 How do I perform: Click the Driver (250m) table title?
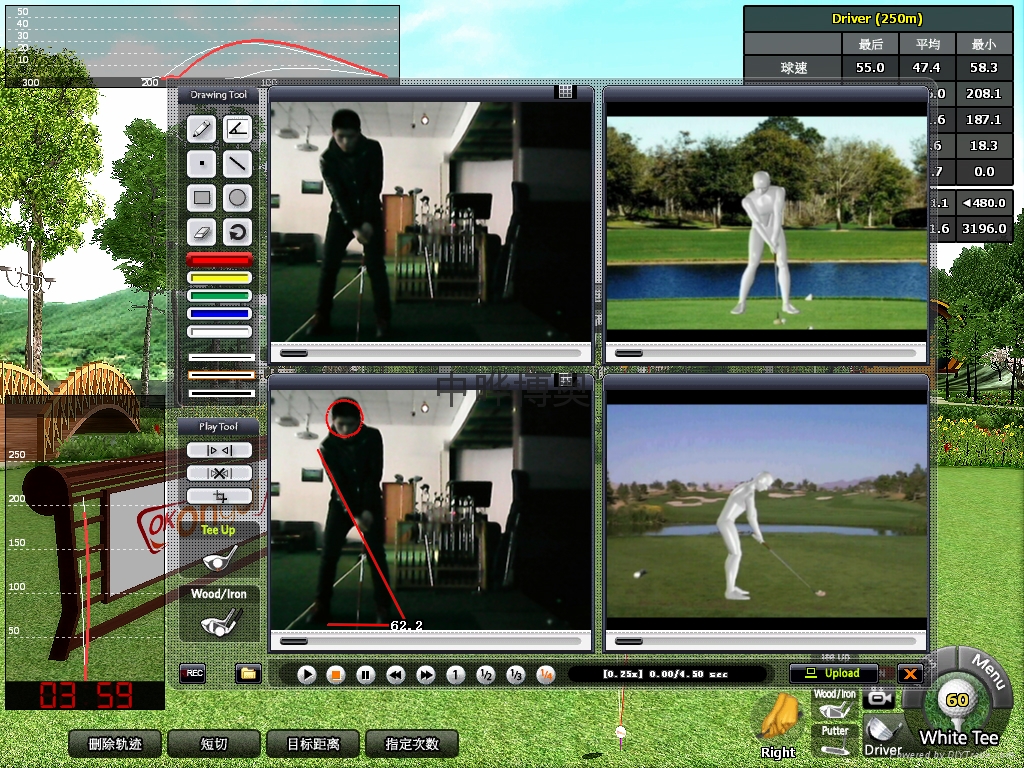[877, 19]
